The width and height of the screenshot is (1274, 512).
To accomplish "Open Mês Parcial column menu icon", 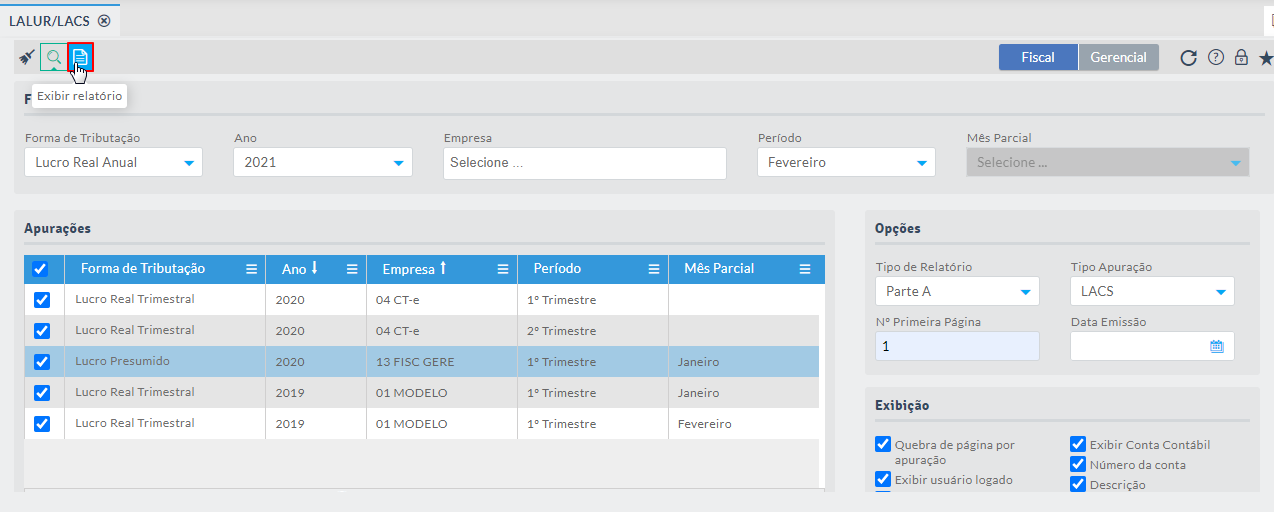I will [805, 269].
